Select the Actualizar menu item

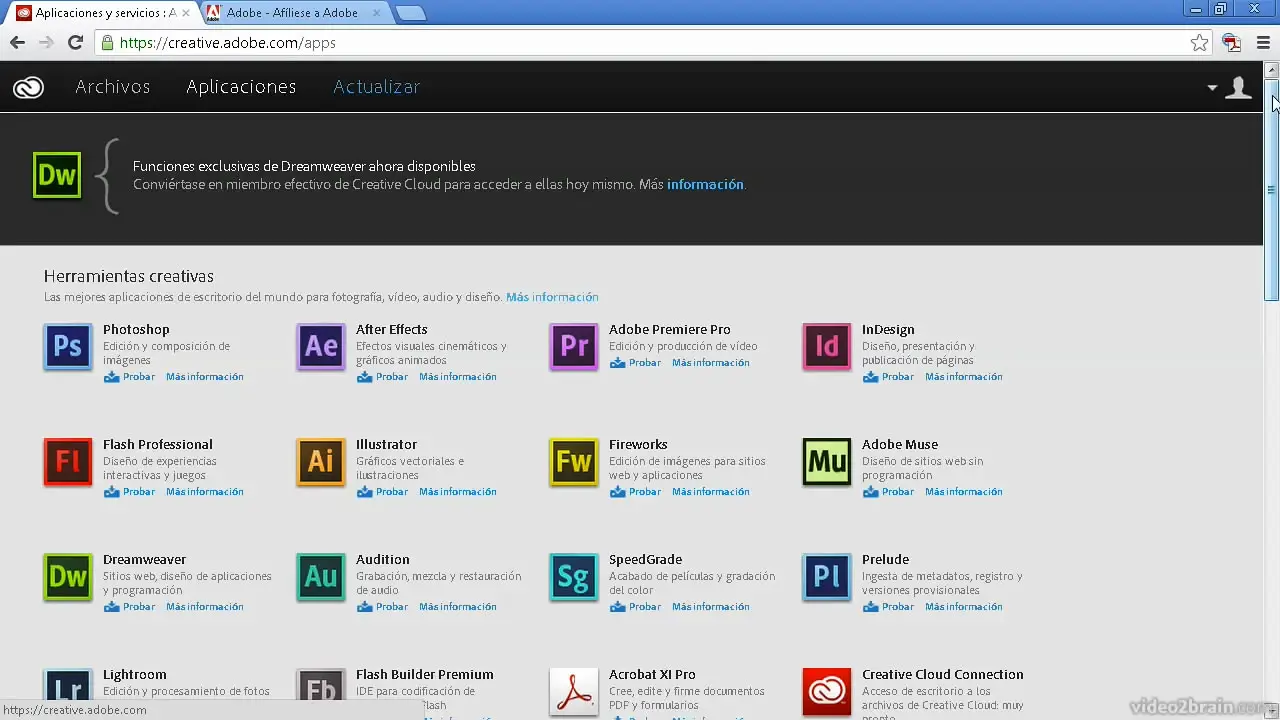pos(376,87)
